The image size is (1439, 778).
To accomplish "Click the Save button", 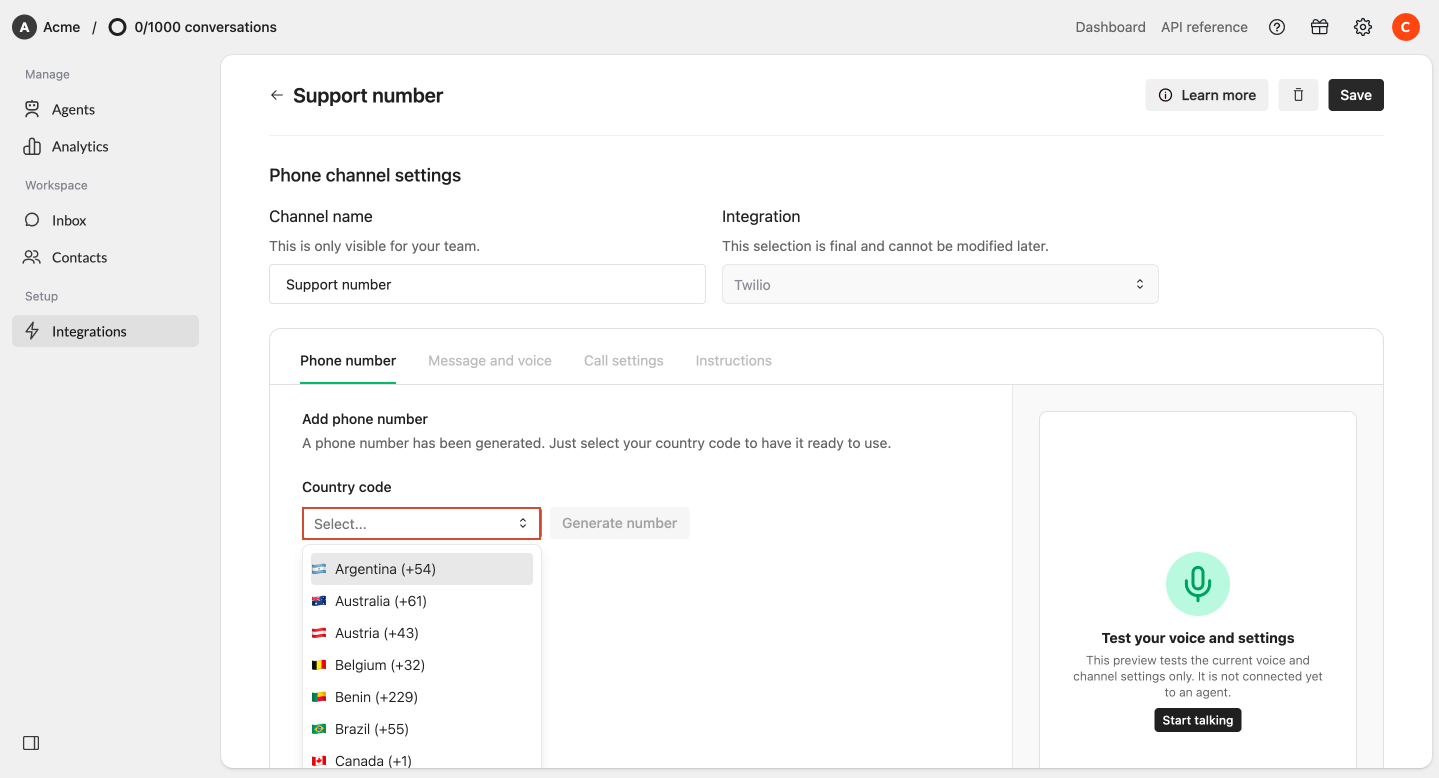I will [x=1356, y=95].
